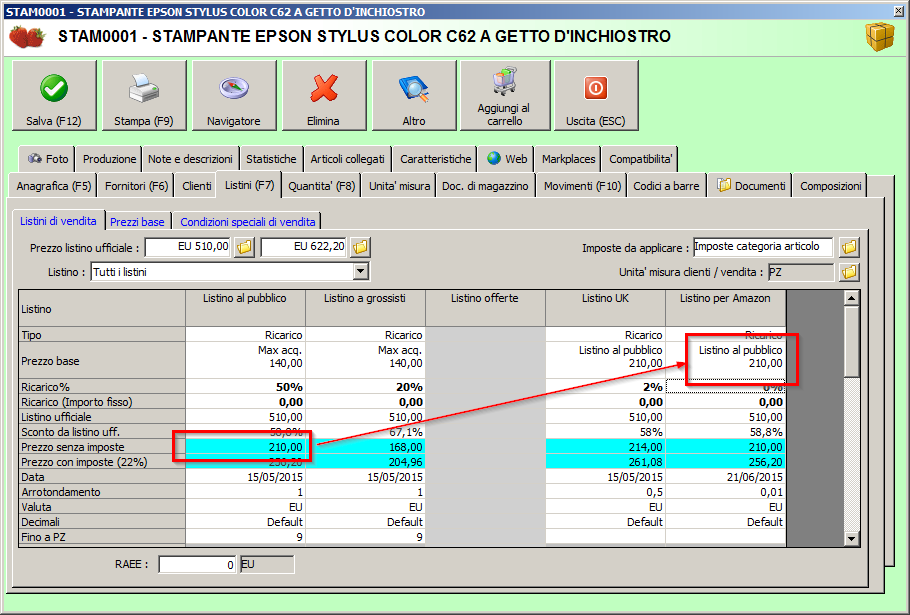
Task: Open the Doc. di magazzino tab
Action: pos(485,186)
